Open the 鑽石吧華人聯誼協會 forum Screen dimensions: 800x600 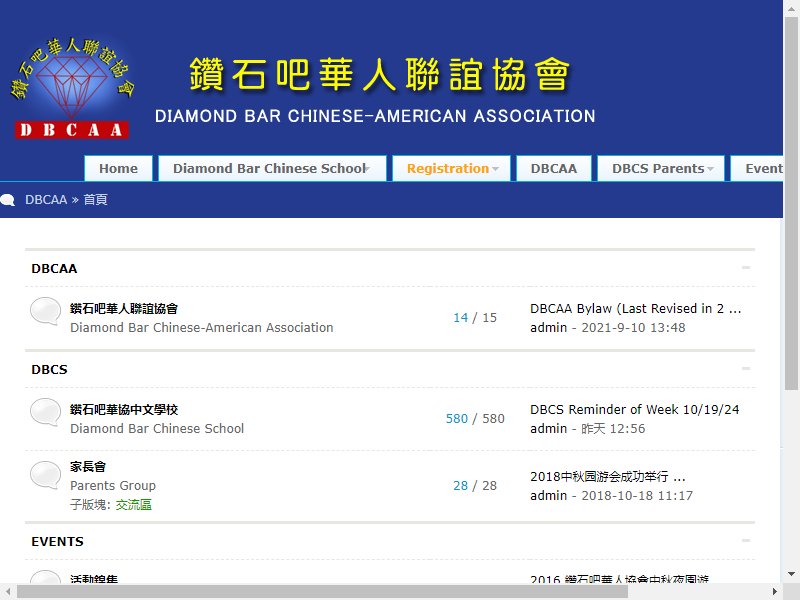124,309
